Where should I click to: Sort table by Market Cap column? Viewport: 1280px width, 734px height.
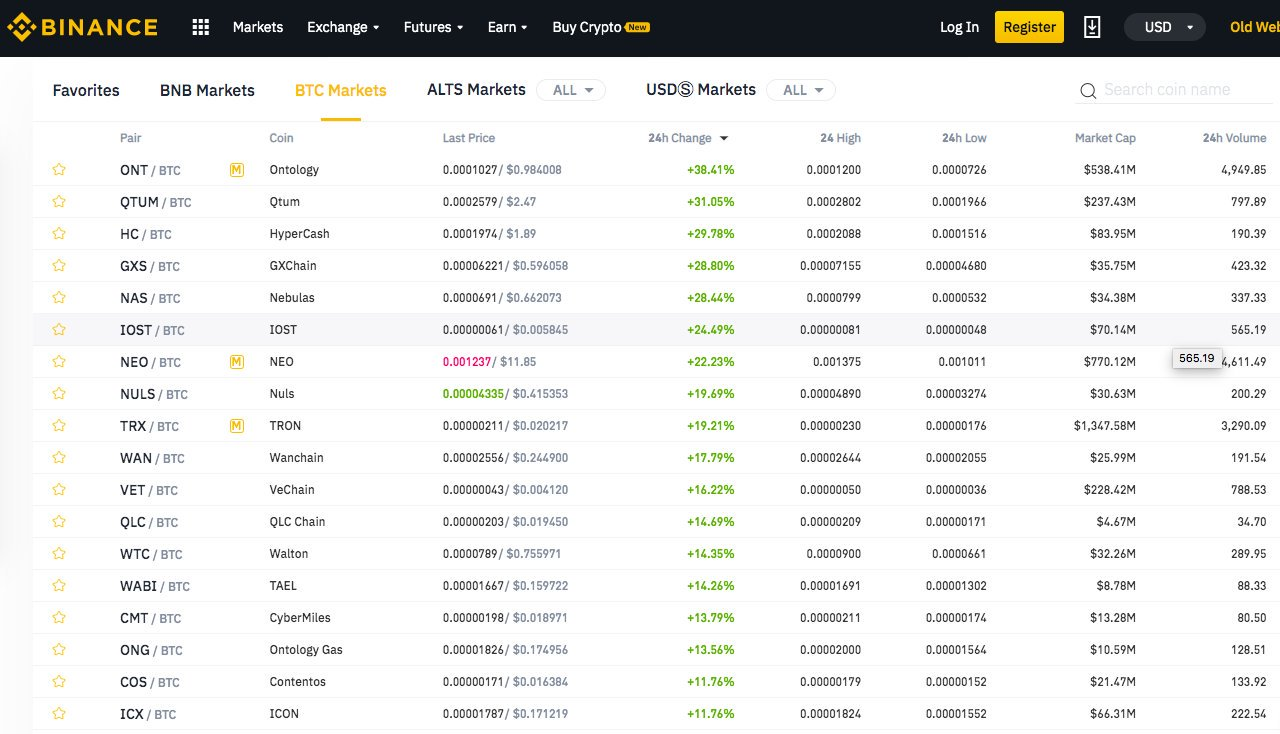tap(1105, 138)
